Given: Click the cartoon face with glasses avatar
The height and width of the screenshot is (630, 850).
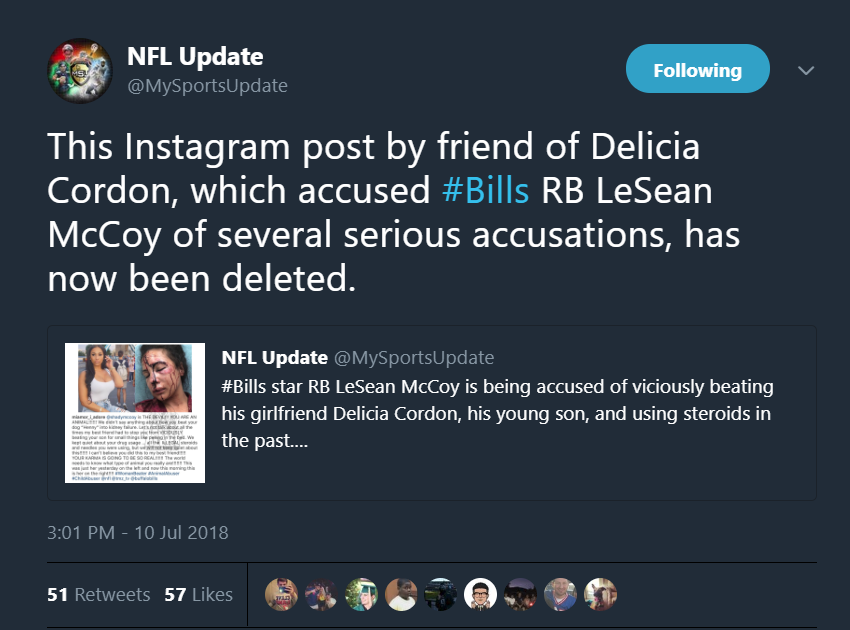Looking at the screenshot, I should [480, 594].
